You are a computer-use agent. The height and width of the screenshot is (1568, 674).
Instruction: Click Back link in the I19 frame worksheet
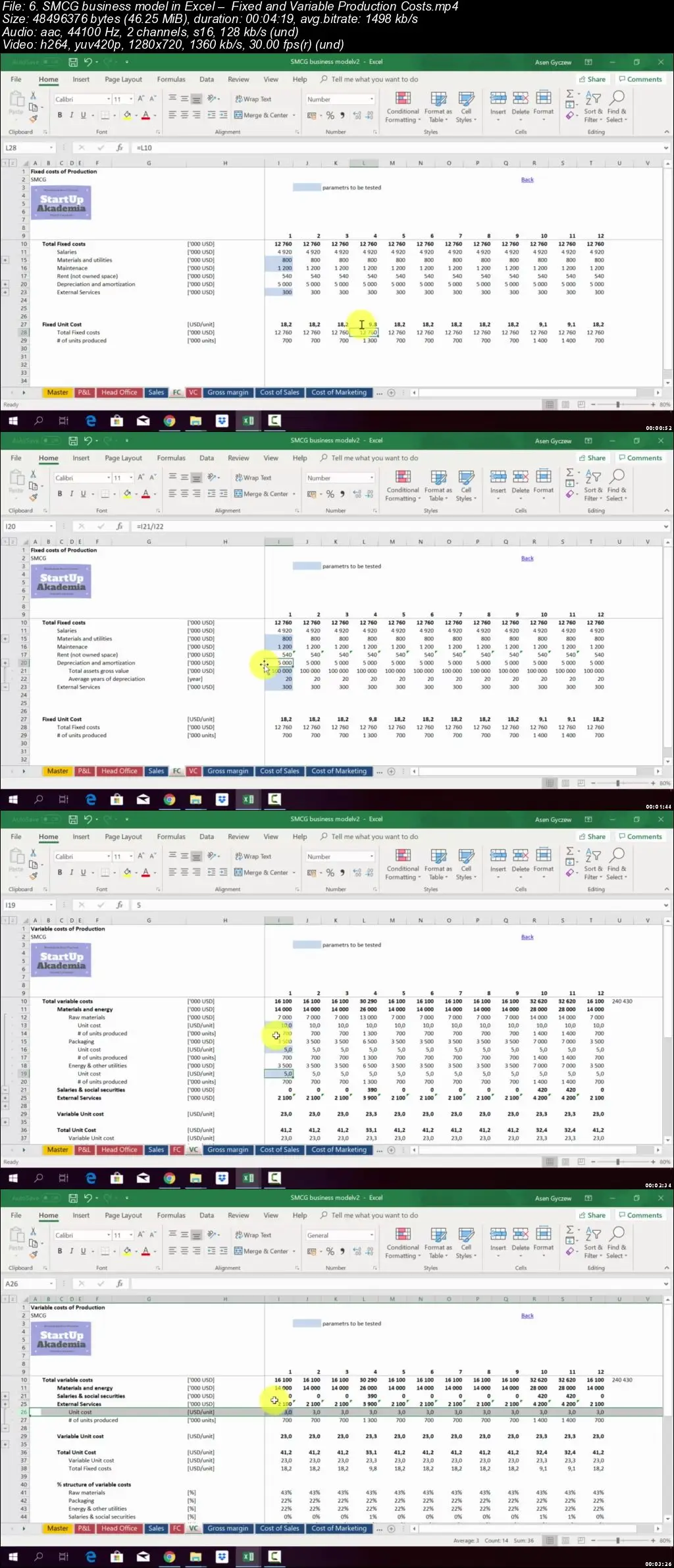[x=527, y=937]
